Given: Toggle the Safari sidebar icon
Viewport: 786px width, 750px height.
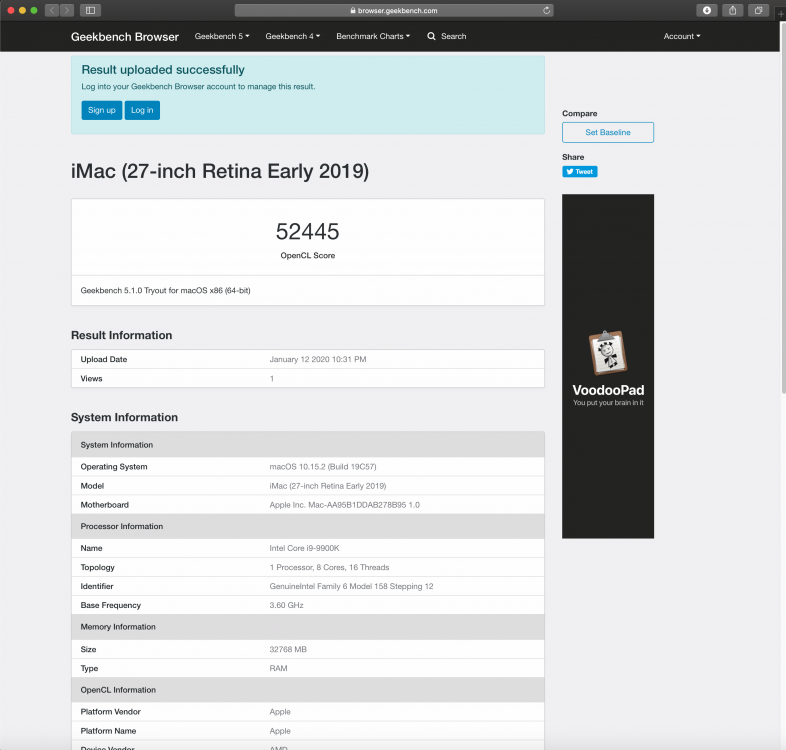Looking at the screenshot, I should [90, 10].
